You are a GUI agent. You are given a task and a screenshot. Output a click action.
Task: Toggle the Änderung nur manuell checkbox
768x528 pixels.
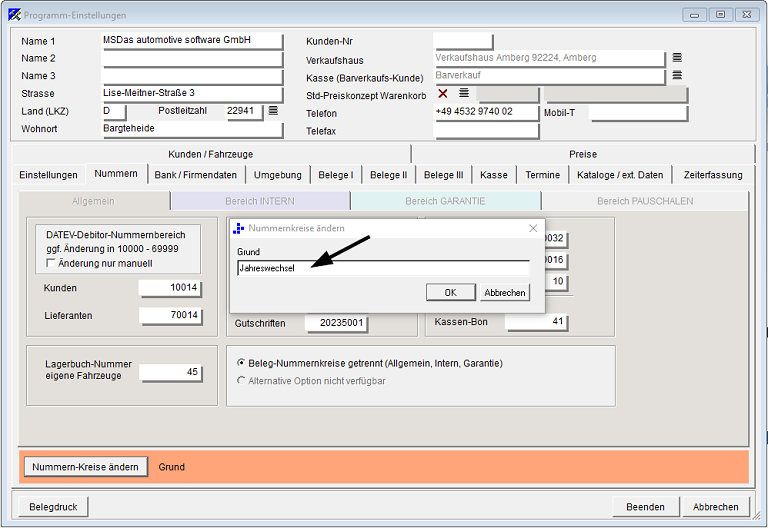point(50,264)
